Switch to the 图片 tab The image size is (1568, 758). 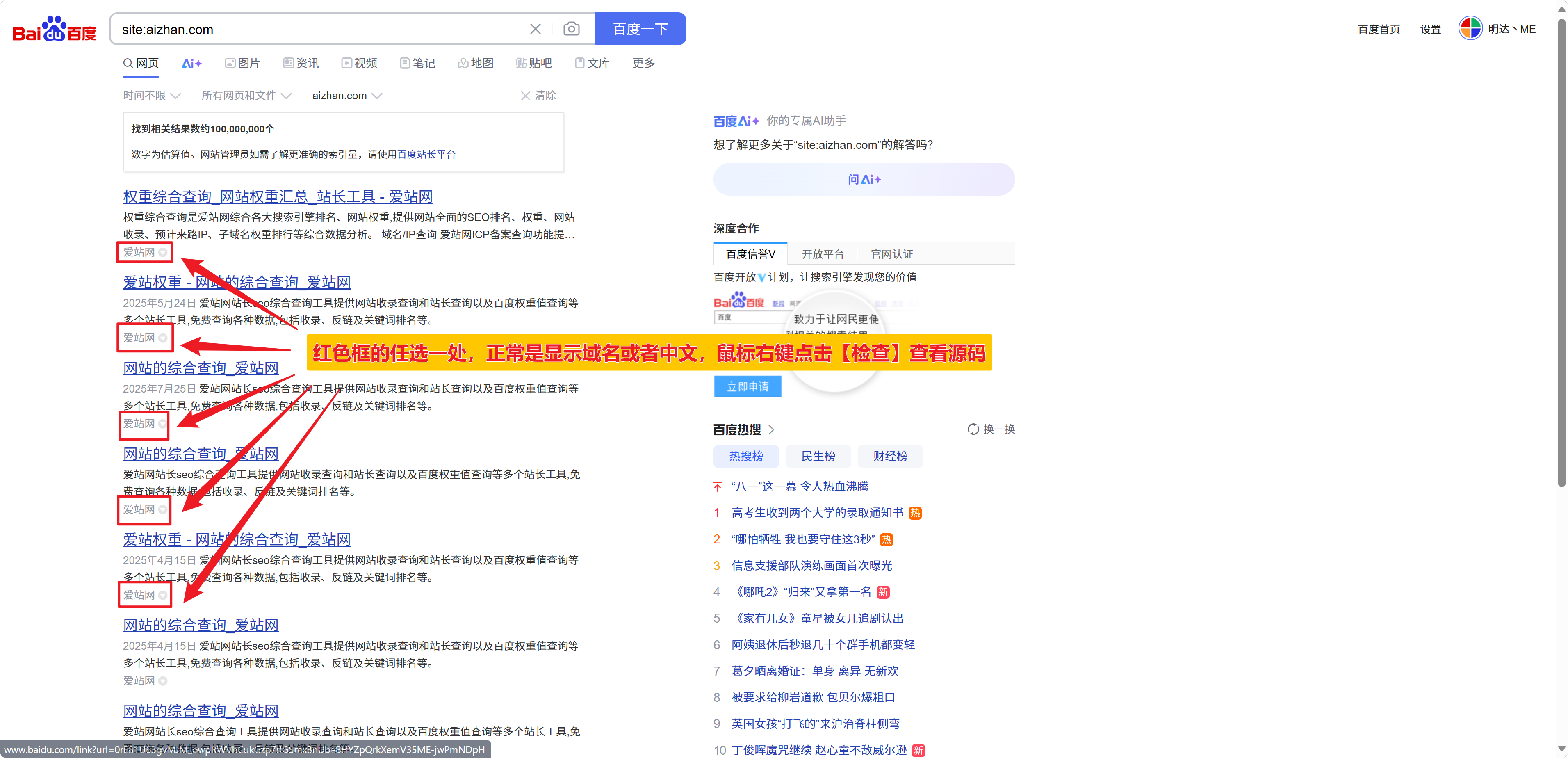242,63
